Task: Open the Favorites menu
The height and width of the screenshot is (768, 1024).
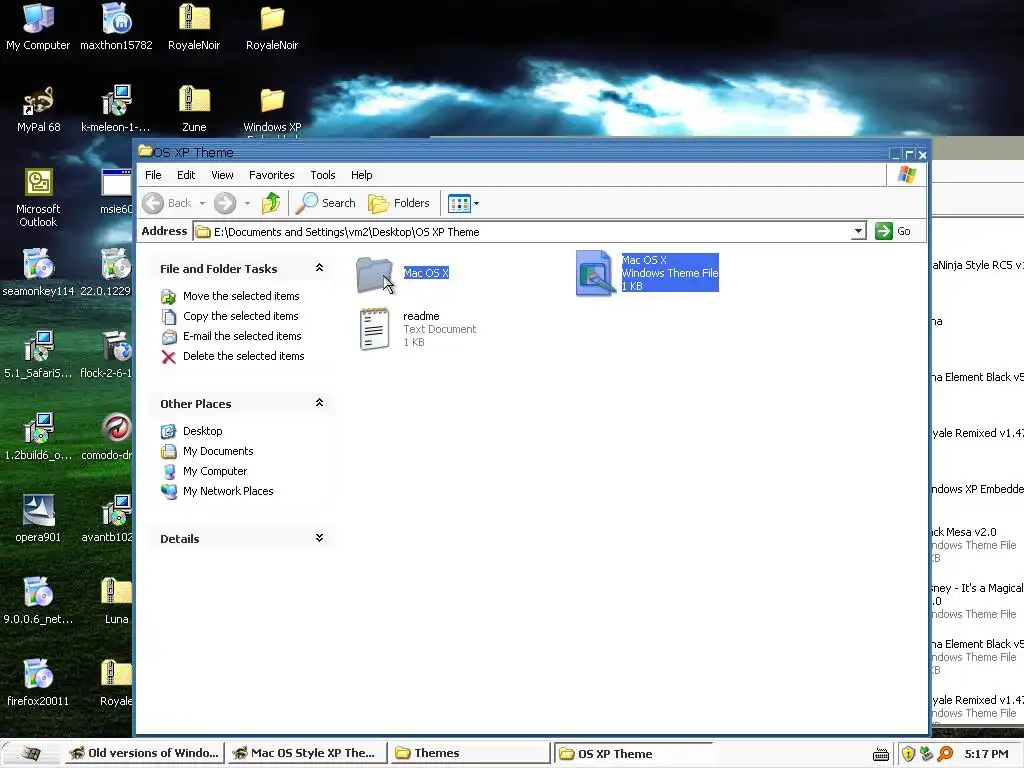Action: [x=272, y=175]
